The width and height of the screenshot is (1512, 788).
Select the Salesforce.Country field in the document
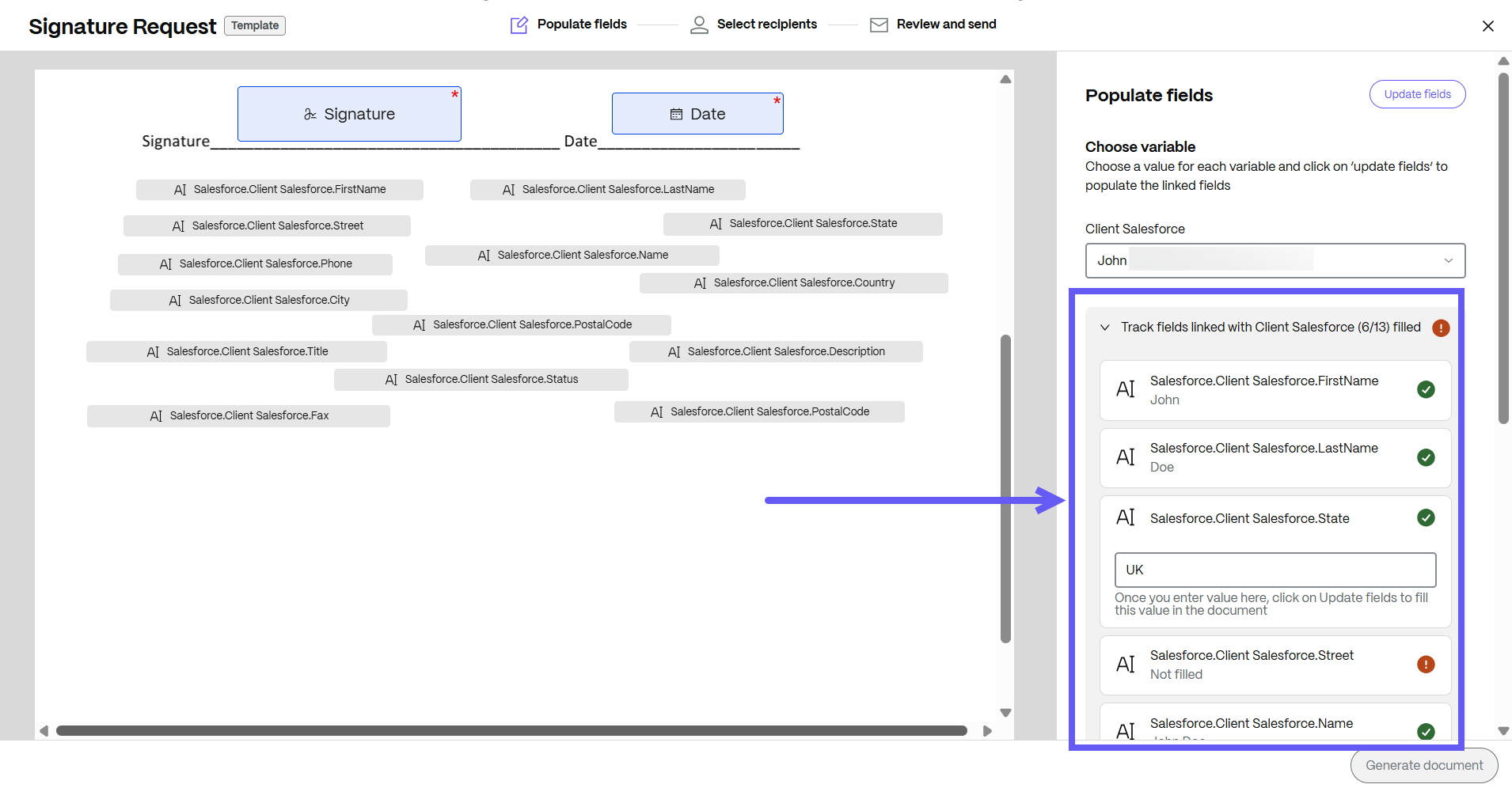(794, 283)
